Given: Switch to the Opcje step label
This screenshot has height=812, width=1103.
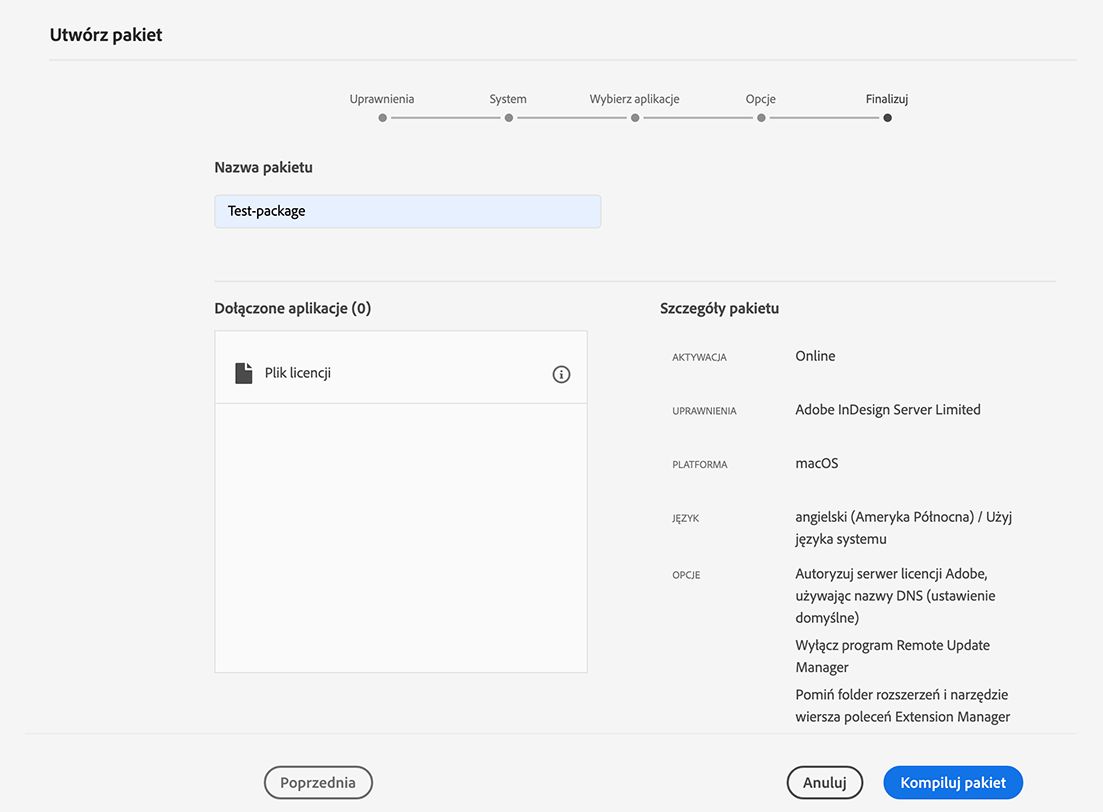Looking at the screenshot, I should point(761,99).
